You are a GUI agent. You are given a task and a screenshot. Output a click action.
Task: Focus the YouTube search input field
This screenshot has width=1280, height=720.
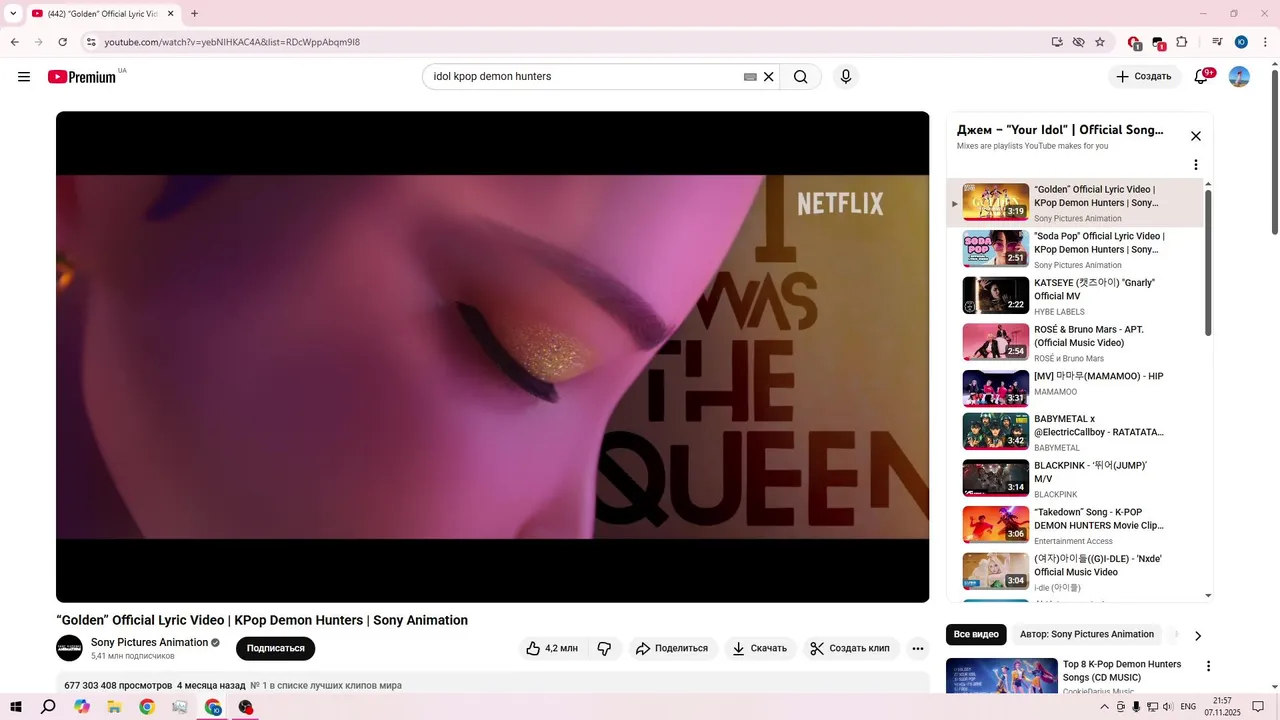point(585,77)
